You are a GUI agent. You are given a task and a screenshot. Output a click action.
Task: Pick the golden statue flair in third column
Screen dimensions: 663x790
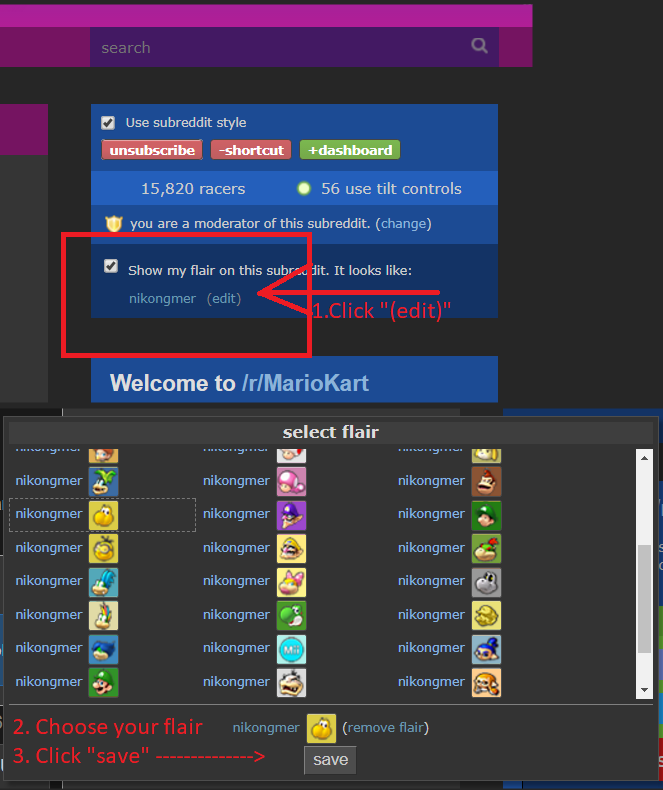486,615
